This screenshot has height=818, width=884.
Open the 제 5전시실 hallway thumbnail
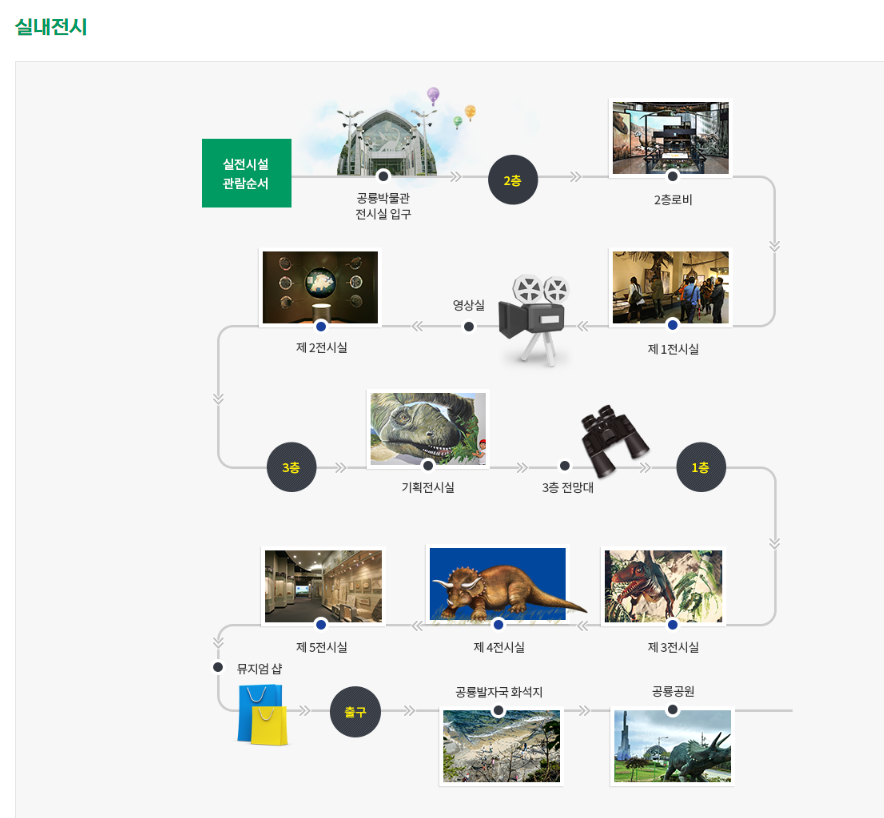tap(323, 586)
